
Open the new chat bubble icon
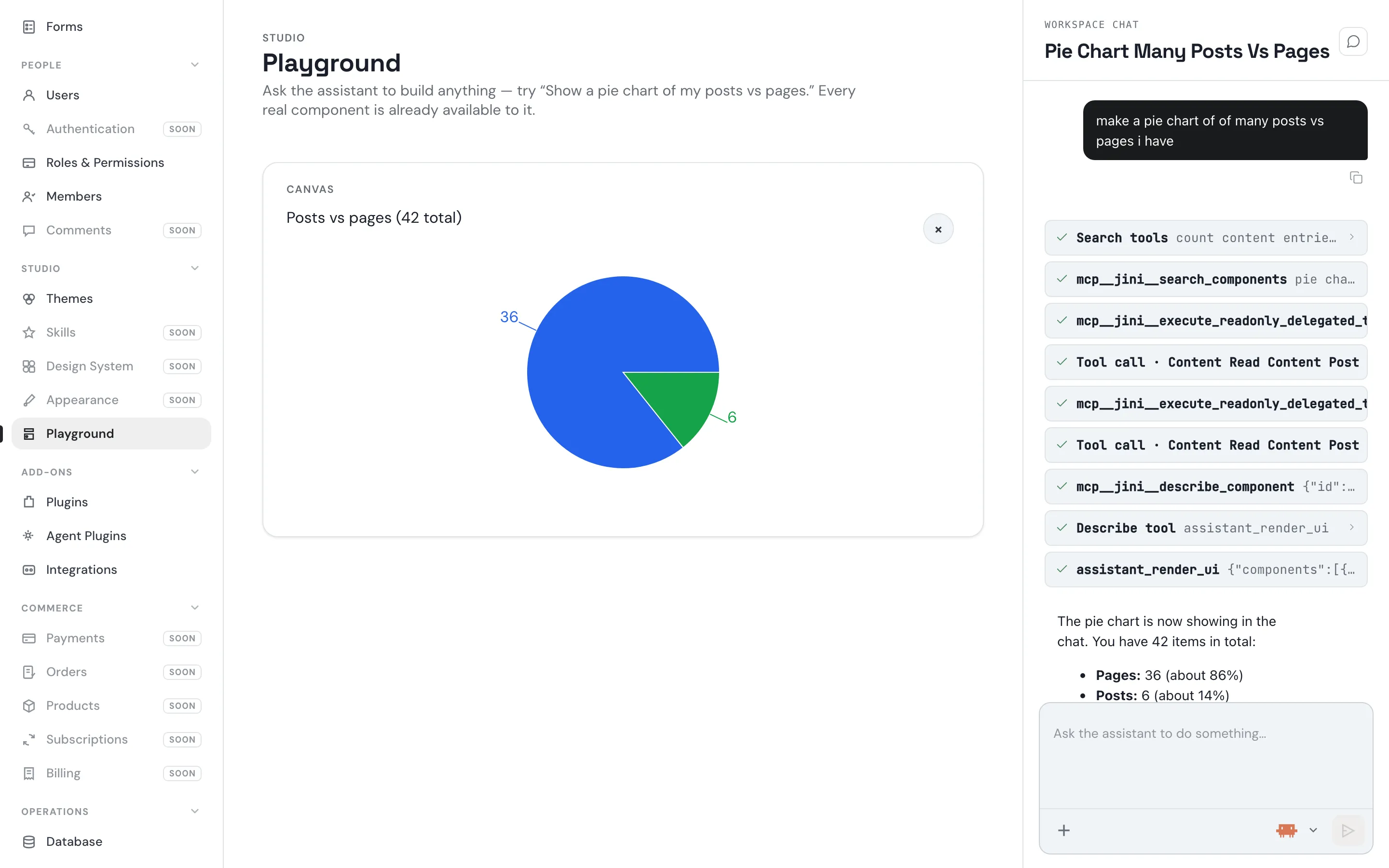pyautogui.click(x=1353, y=42)
